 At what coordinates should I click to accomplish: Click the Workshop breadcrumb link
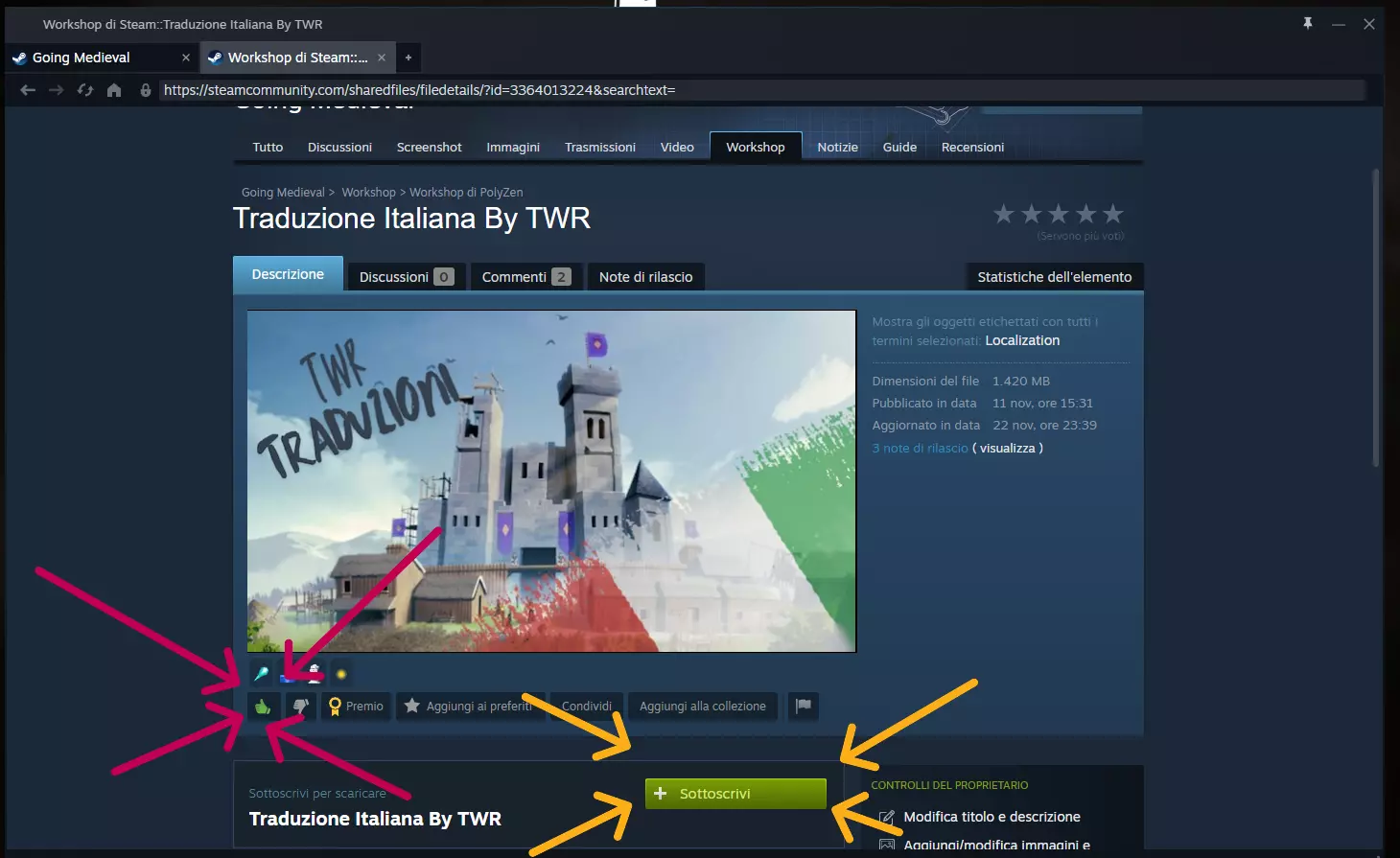(368, 193)
